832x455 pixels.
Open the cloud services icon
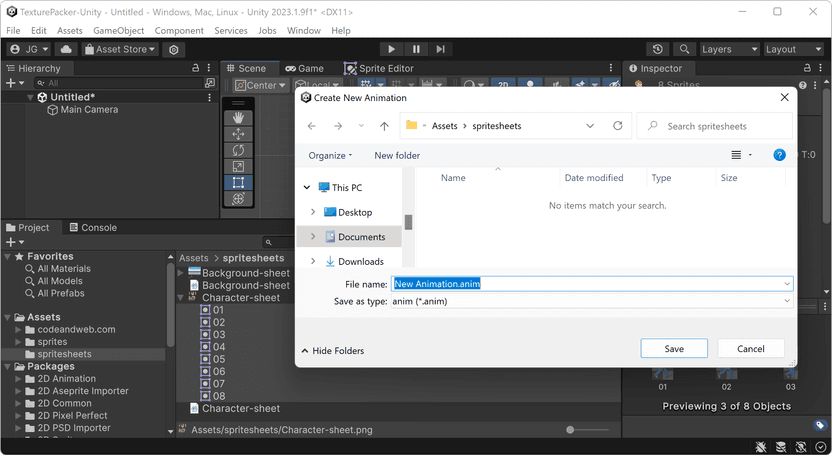click(66, 49)
